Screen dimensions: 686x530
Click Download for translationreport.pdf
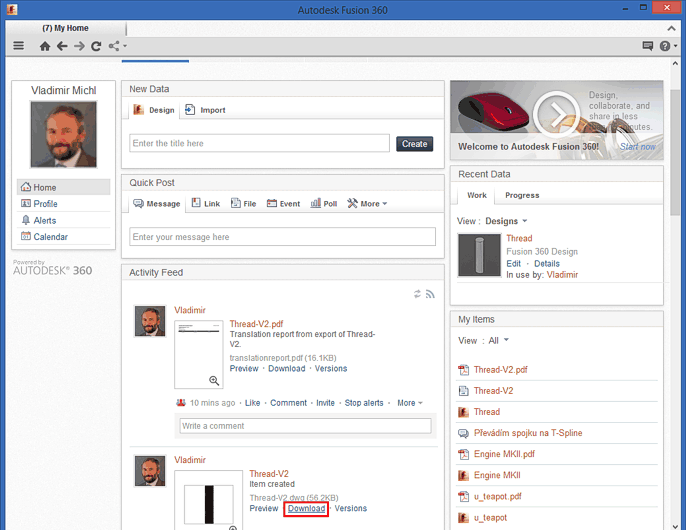[287, 369]
